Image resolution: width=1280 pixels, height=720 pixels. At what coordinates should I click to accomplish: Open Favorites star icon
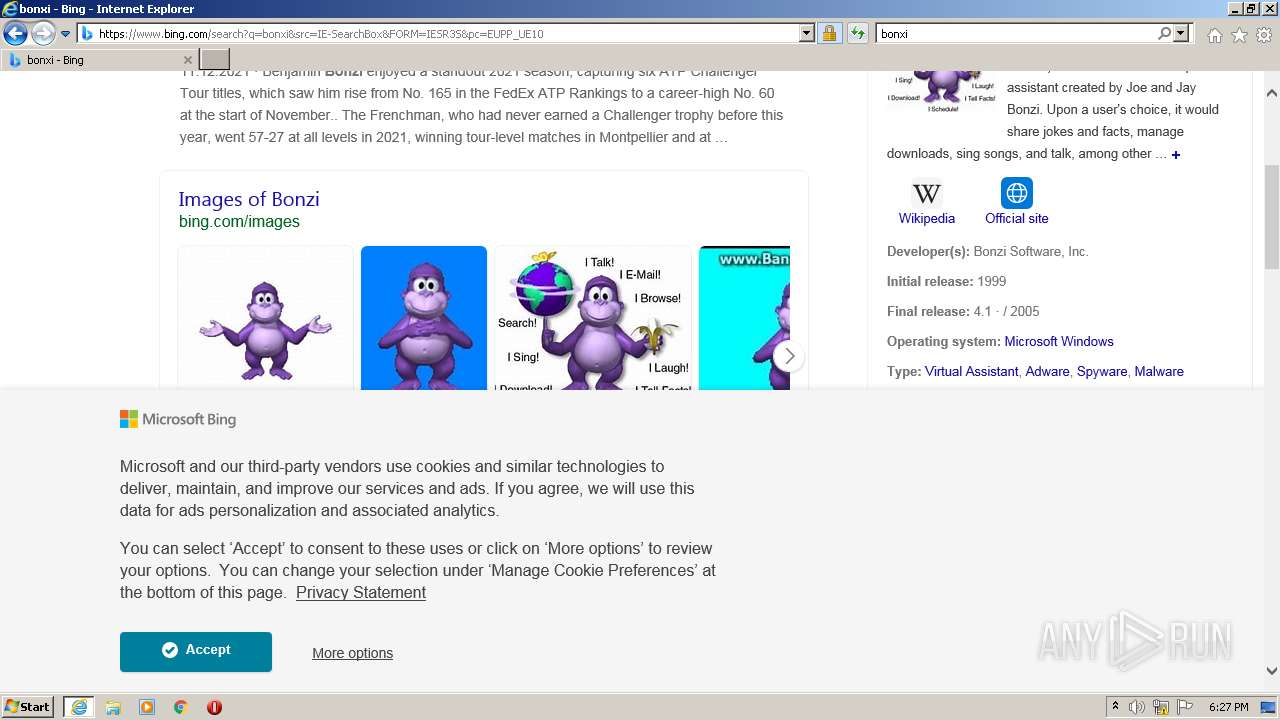point(1239,35)
